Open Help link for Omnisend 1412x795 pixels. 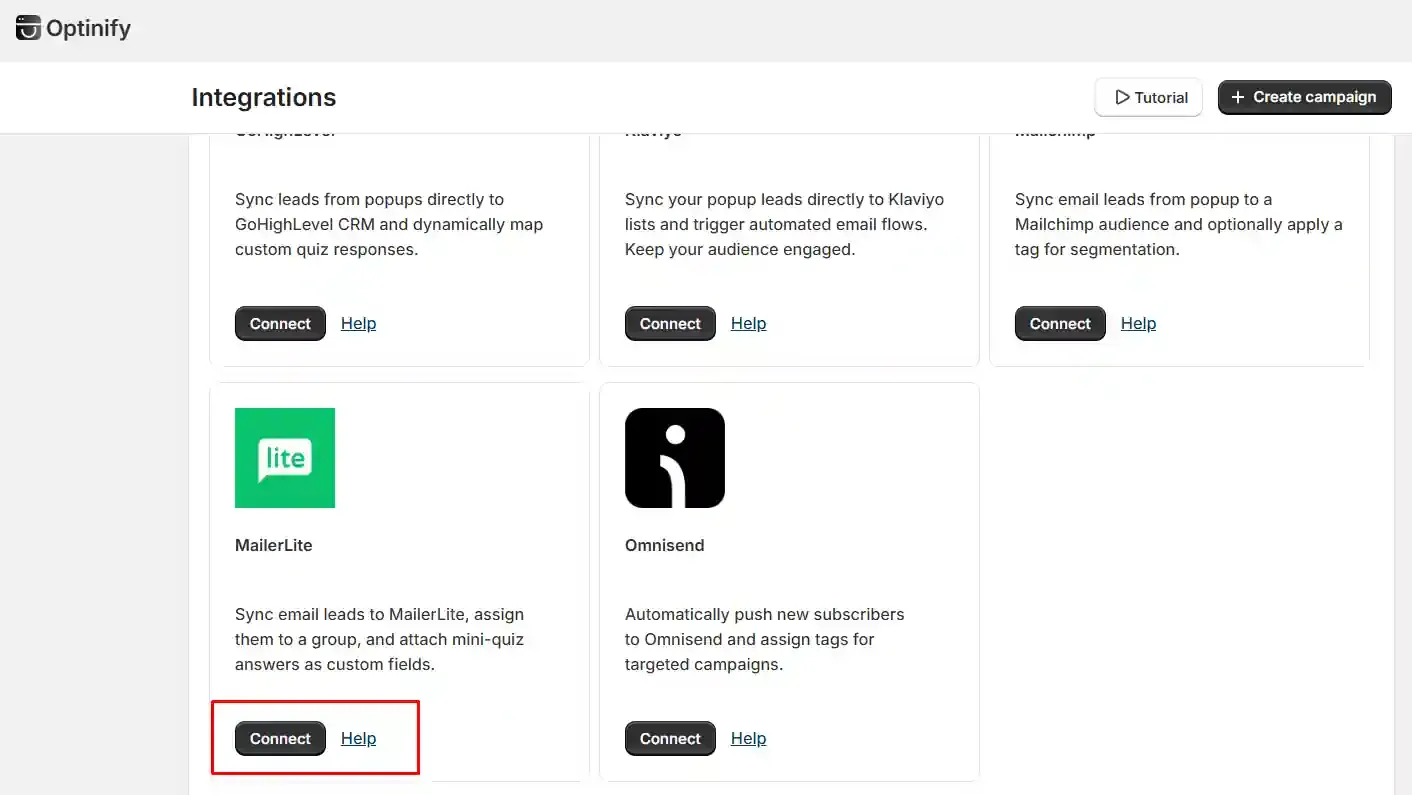[x=748, y=738]
